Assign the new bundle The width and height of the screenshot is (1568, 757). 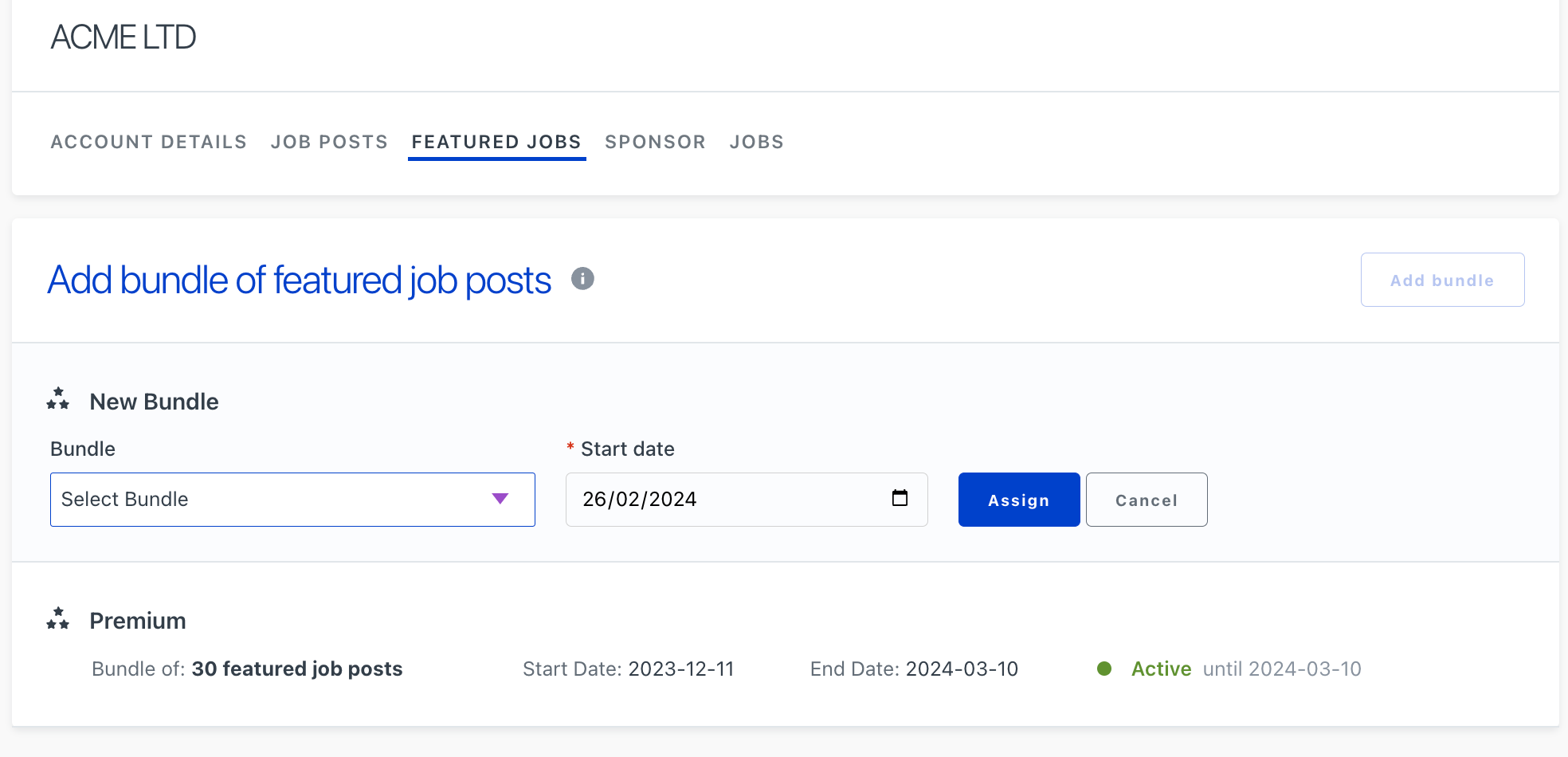point(1019,500)
